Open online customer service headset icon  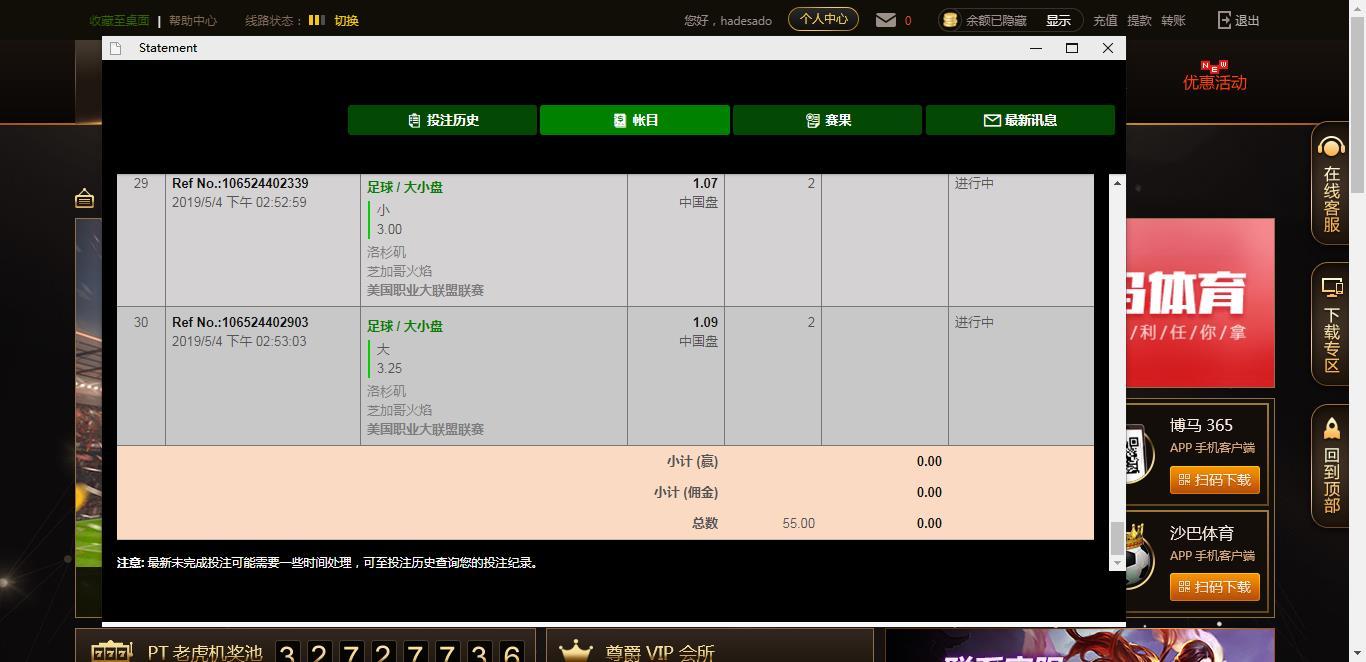point(1331,147)
